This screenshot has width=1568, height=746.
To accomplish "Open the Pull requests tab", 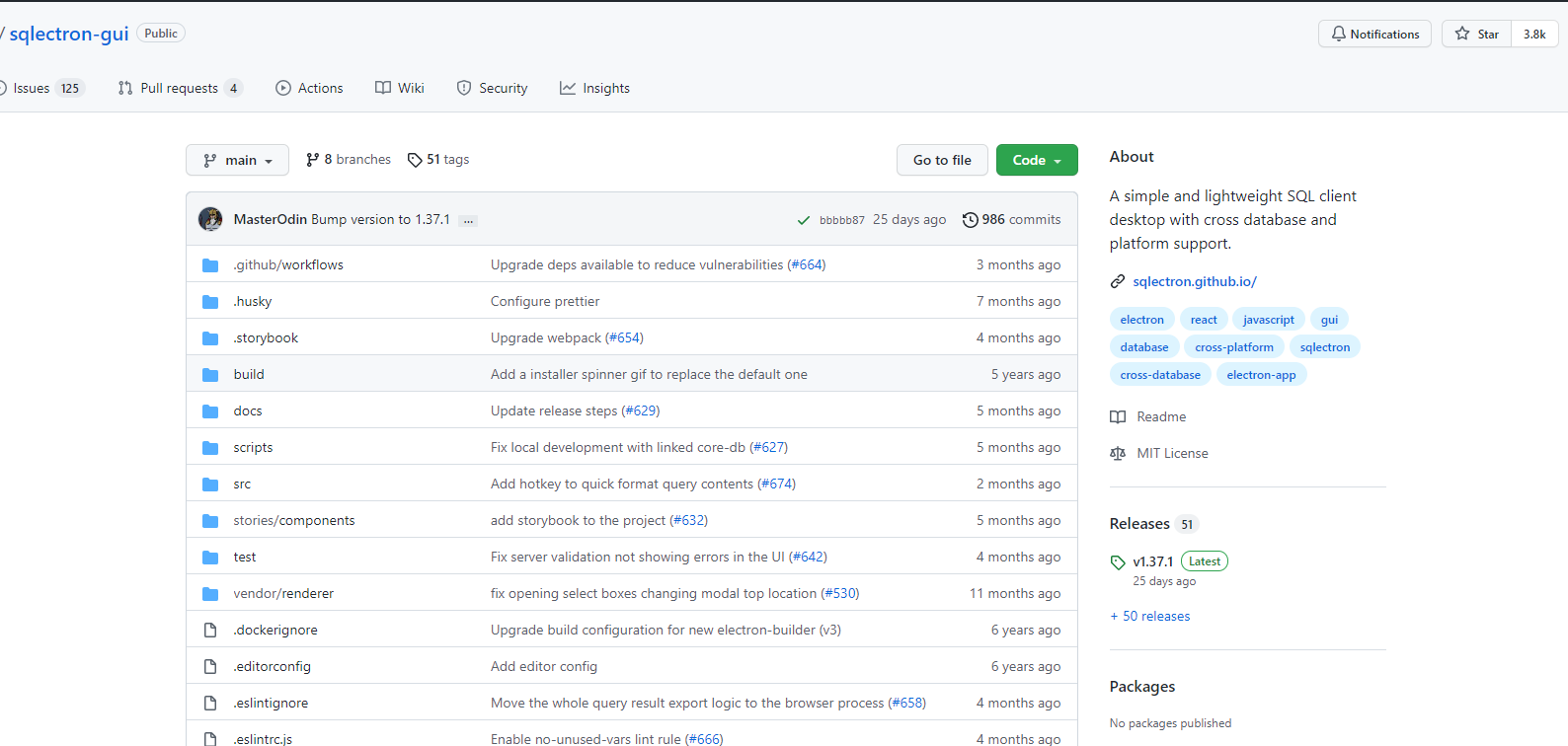I will tap(179, 88).
